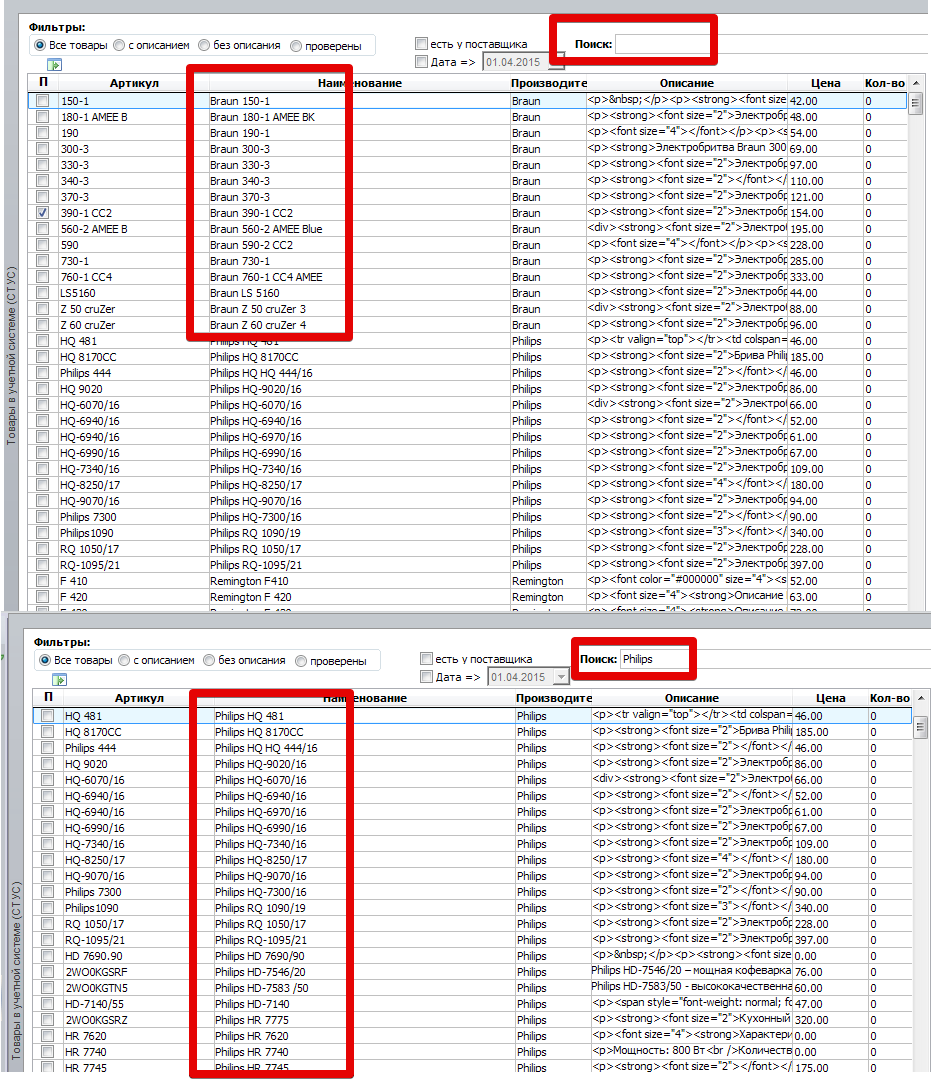Select 'без описания' radio in the Philips-search panel
Screen dimensions: 931x1082
[209, 660]
